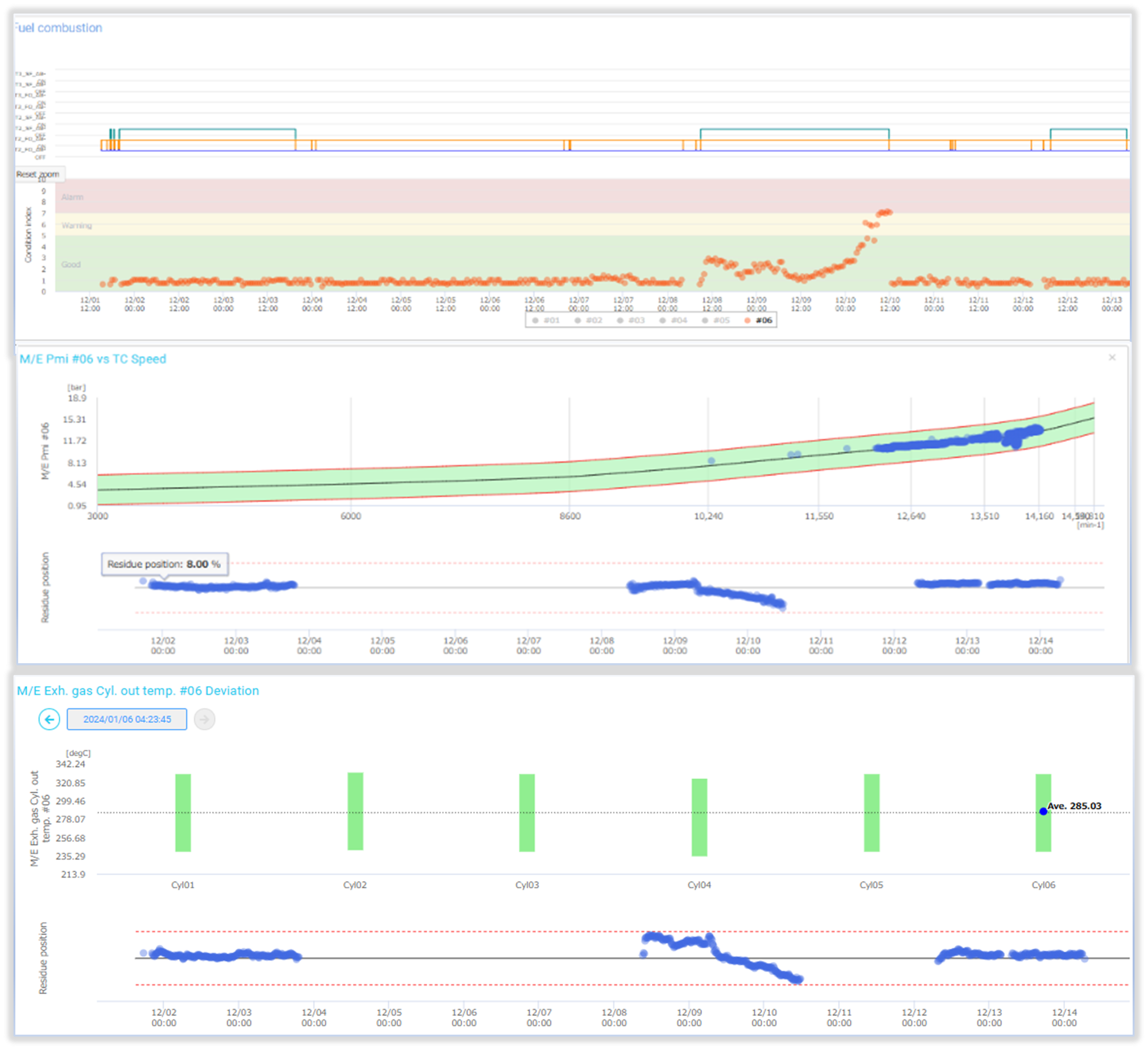
Task: Click the Fuel combustion title
Action: [58, 27]
